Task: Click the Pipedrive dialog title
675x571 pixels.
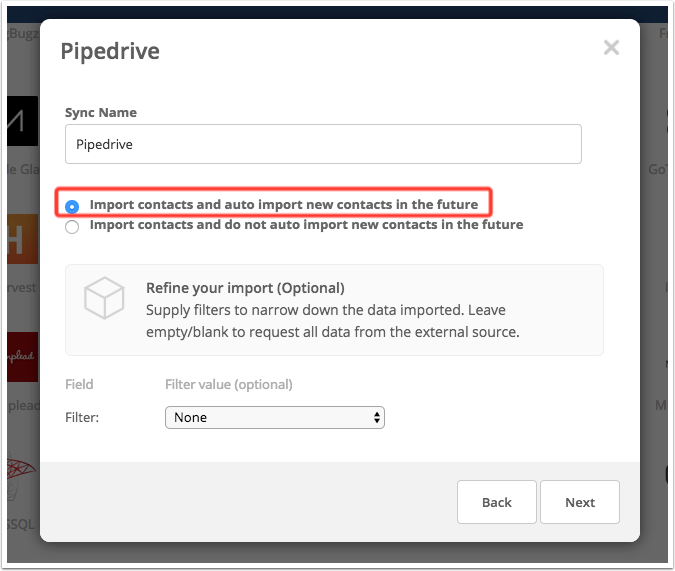Action: tap(110, 51)
